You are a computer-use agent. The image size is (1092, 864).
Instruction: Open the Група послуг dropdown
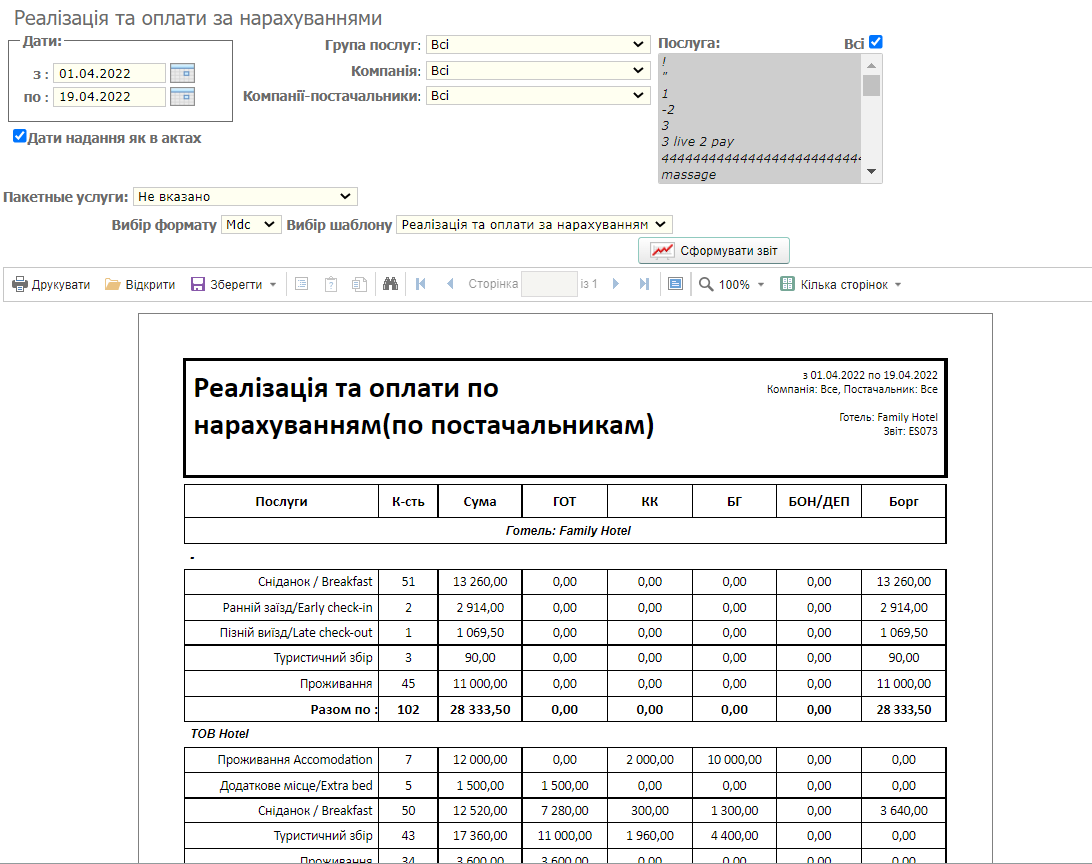[x=538, y=45]
